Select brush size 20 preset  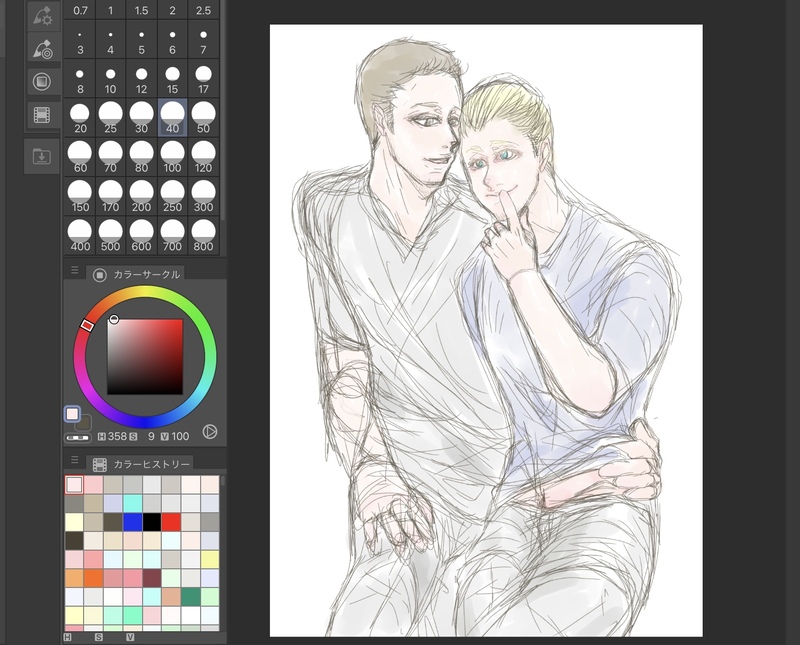(80, 118)
